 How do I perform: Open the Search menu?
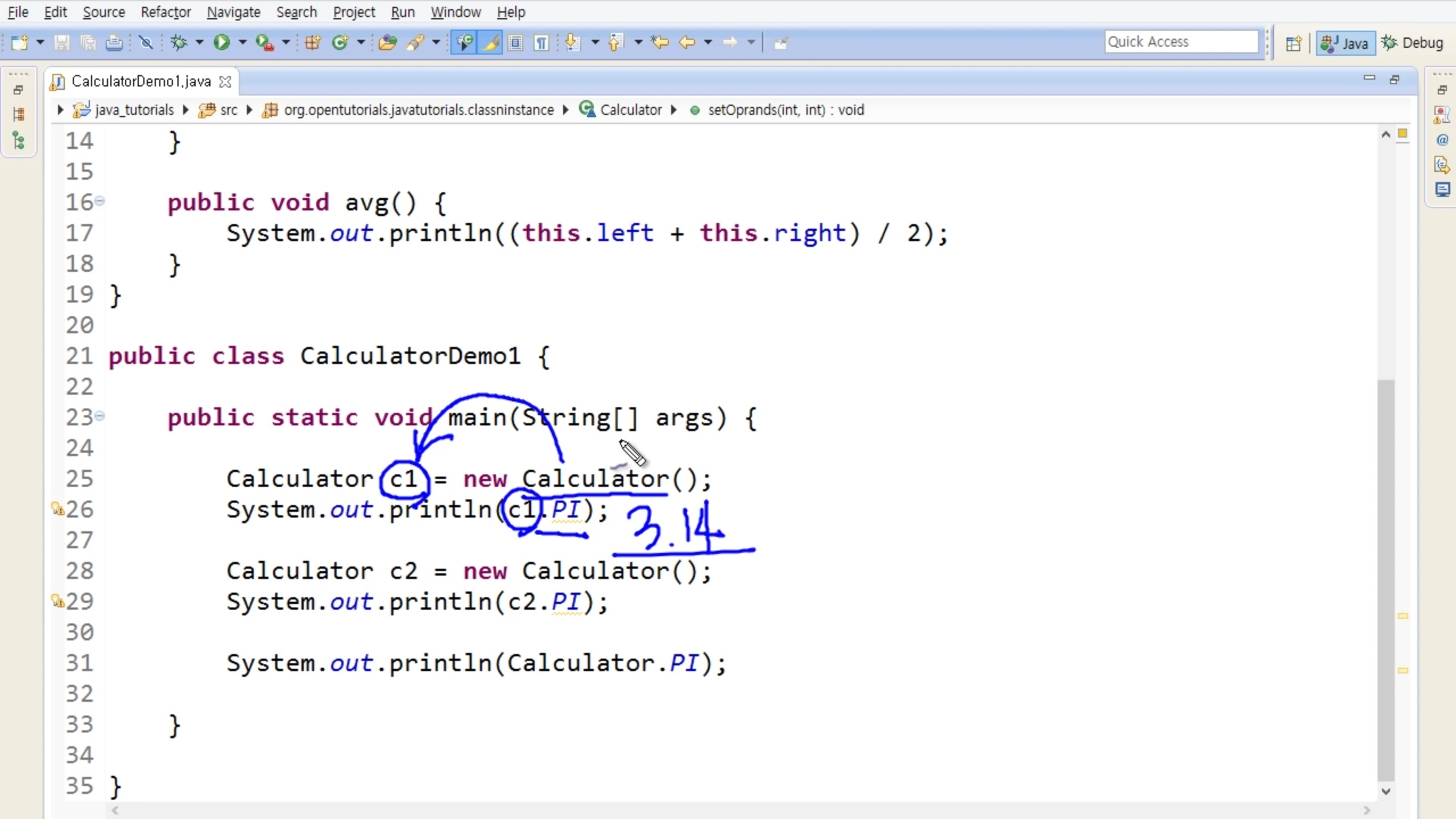click(296, 12)
